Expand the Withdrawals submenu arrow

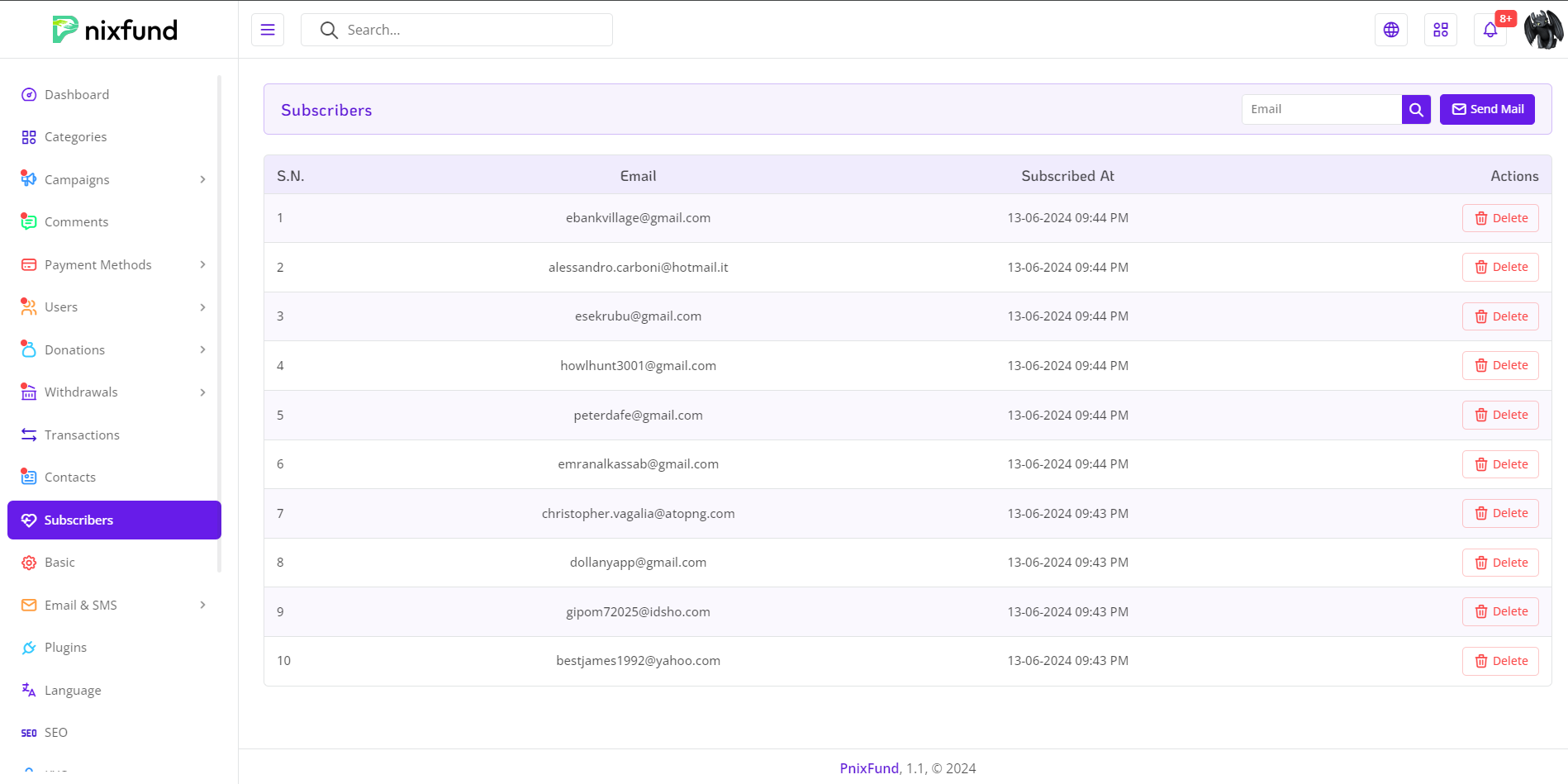pos(202,392)
